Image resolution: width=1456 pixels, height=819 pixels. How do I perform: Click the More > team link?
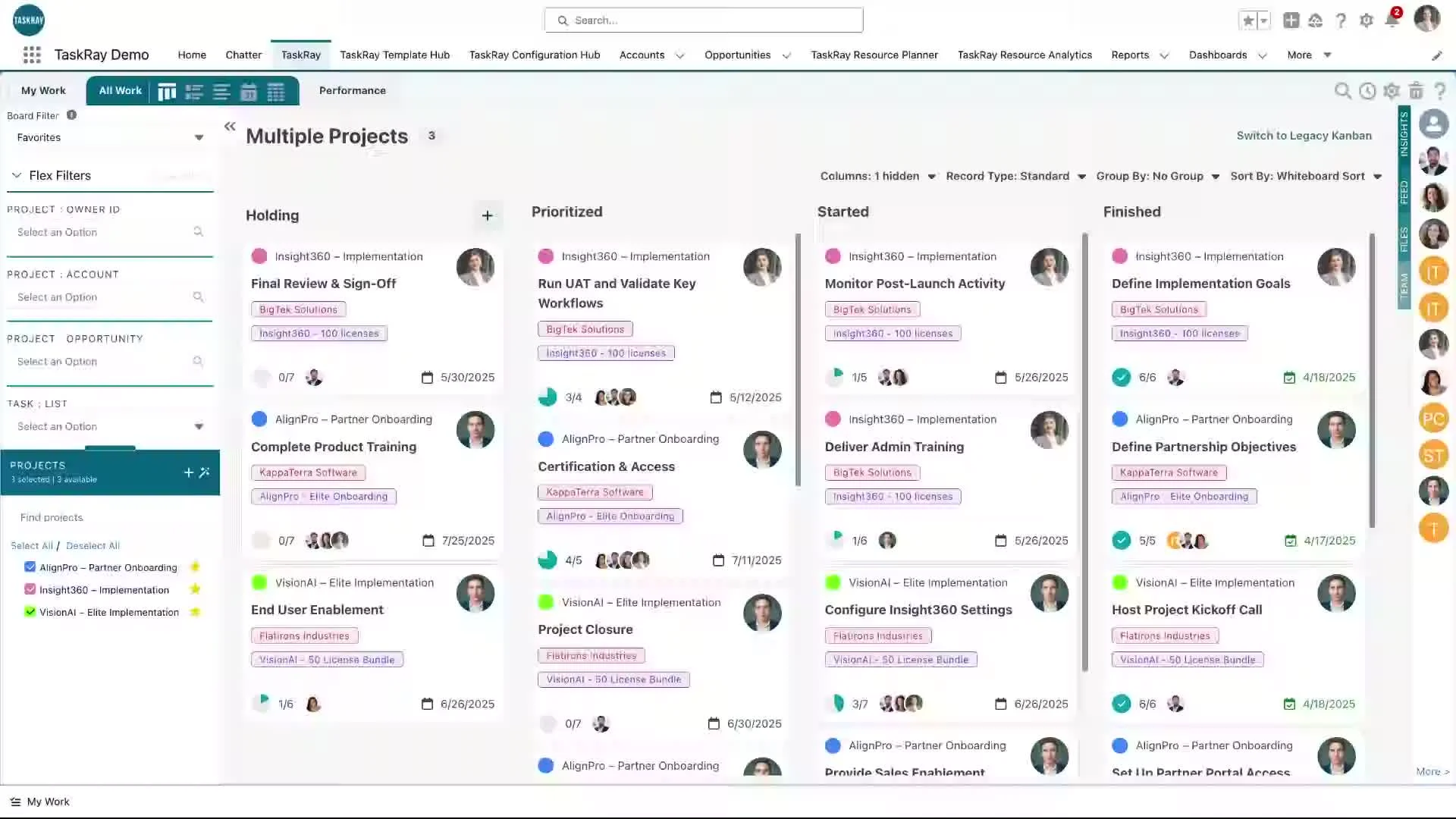(1432, 772)
